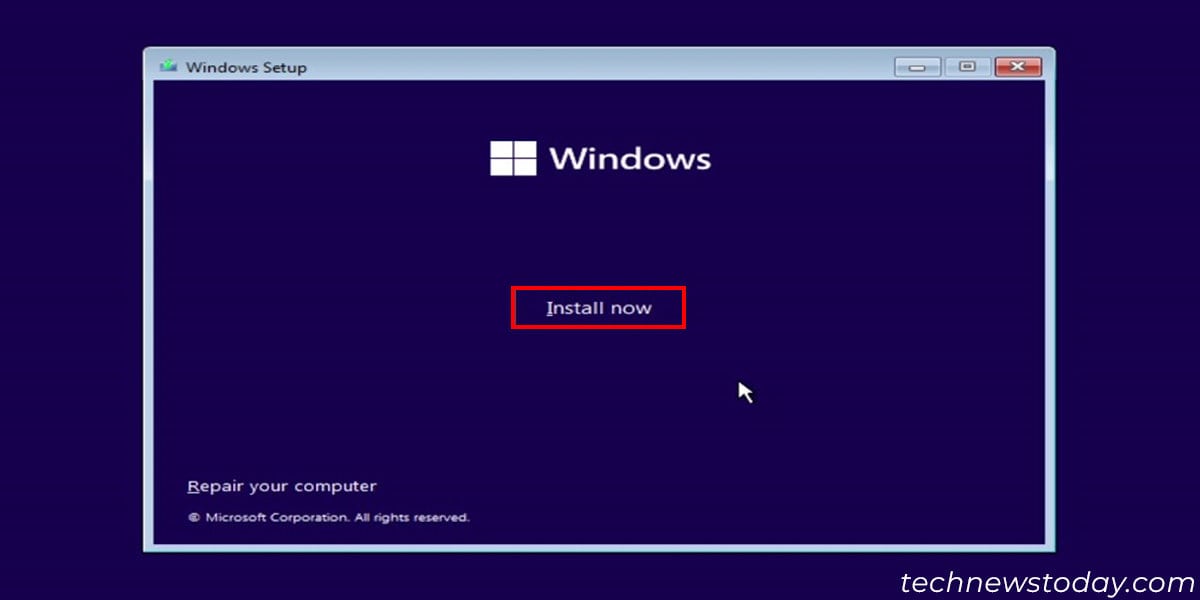The height and width of the screenshot is (600, 1200).
Task: Click the Install now button
Action: pyautogui.click(x=598, y=308)
